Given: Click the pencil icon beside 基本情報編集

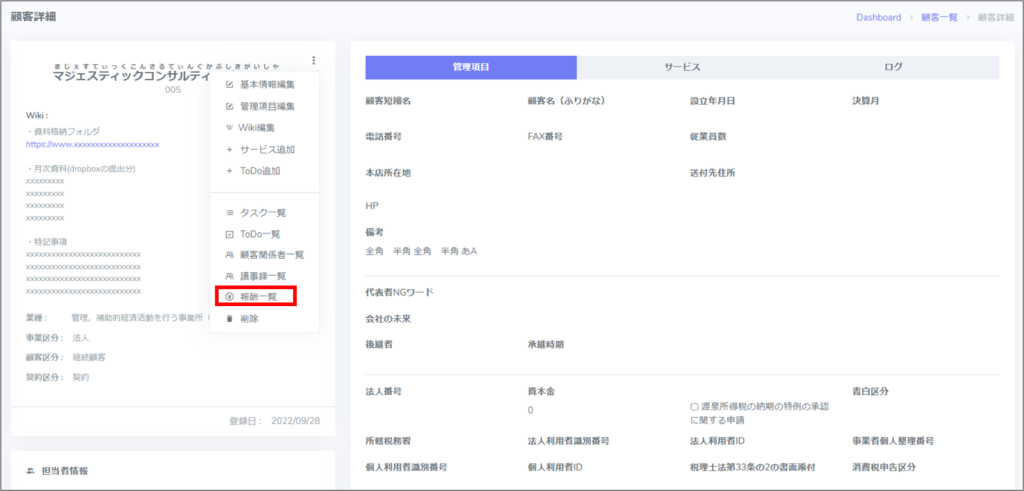Looking at the screenshot, I should pyautogui.click(x=230, y=85).
